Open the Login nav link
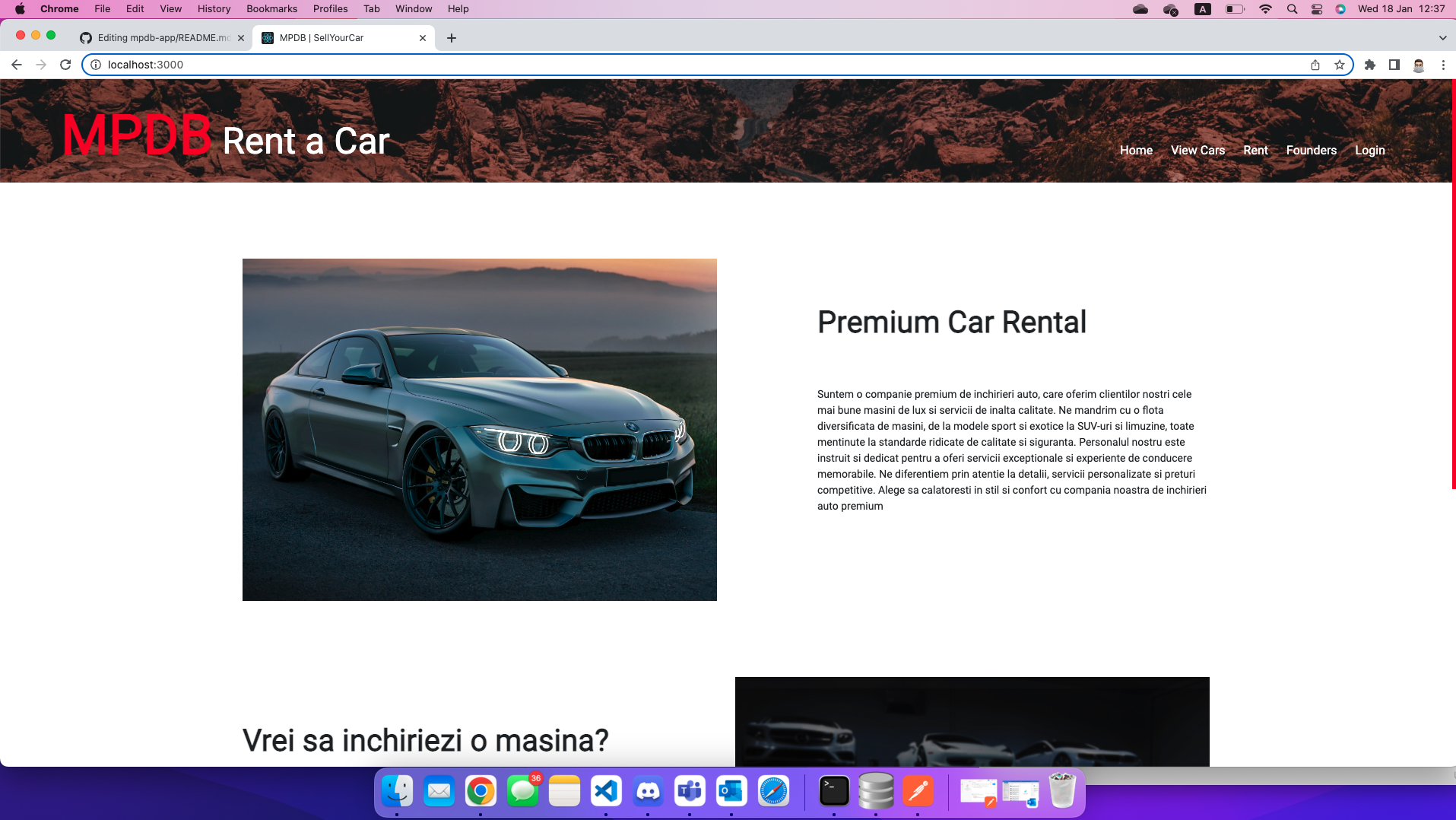1456x820 pixels. point(1369,151)
